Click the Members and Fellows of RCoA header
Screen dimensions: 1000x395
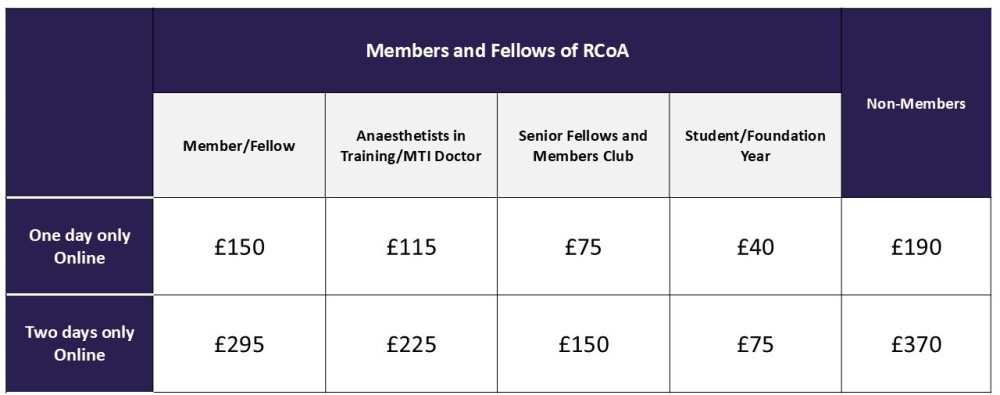497,51
